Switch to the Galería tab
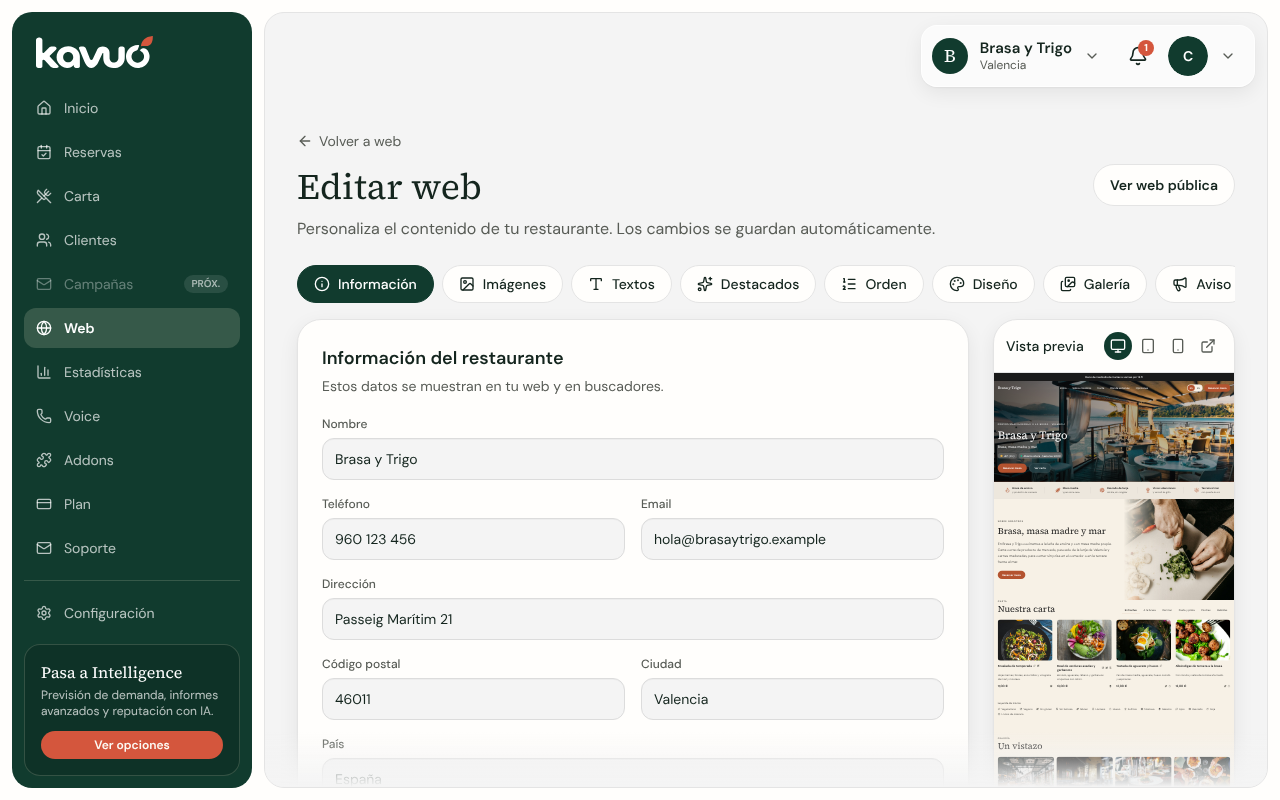The width and height of the screenshot is (1280, 800). click(x=1095, y=284)
